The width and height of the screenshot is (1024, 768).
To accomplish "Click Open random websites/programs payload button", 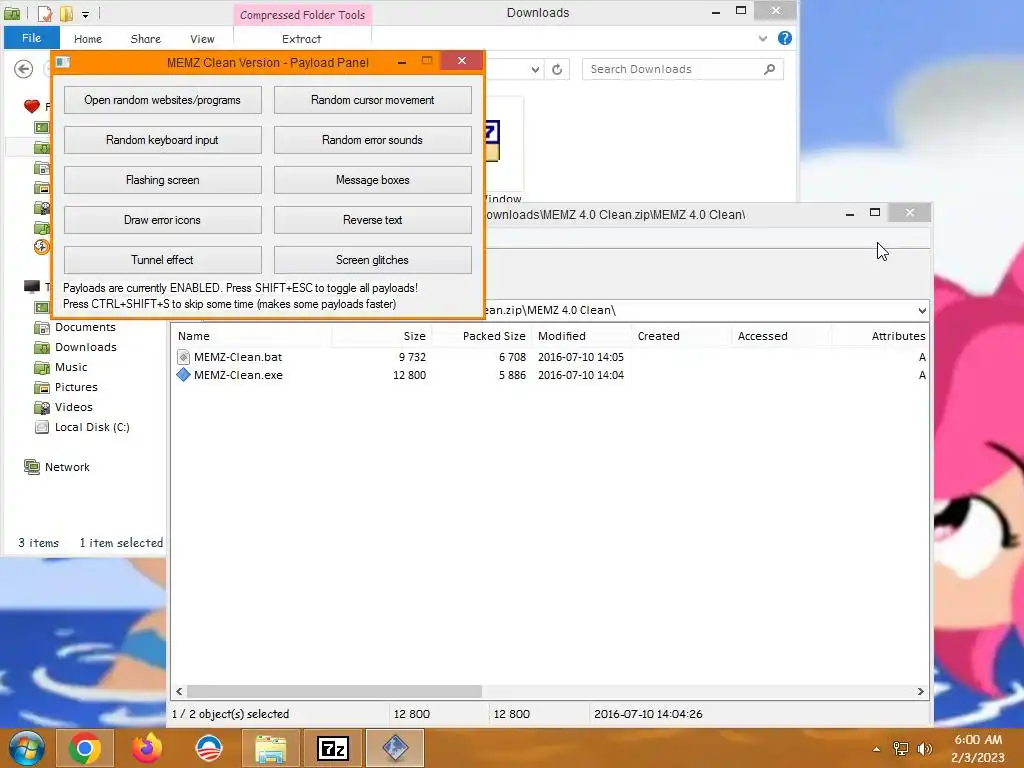I will 163,100.
